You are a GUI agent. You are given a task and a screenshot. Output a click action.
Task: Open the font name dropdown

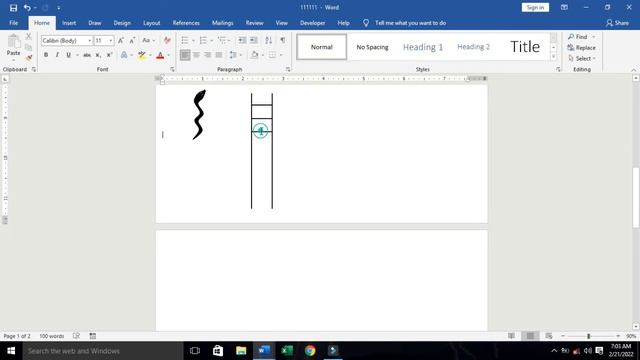(89, 40)
